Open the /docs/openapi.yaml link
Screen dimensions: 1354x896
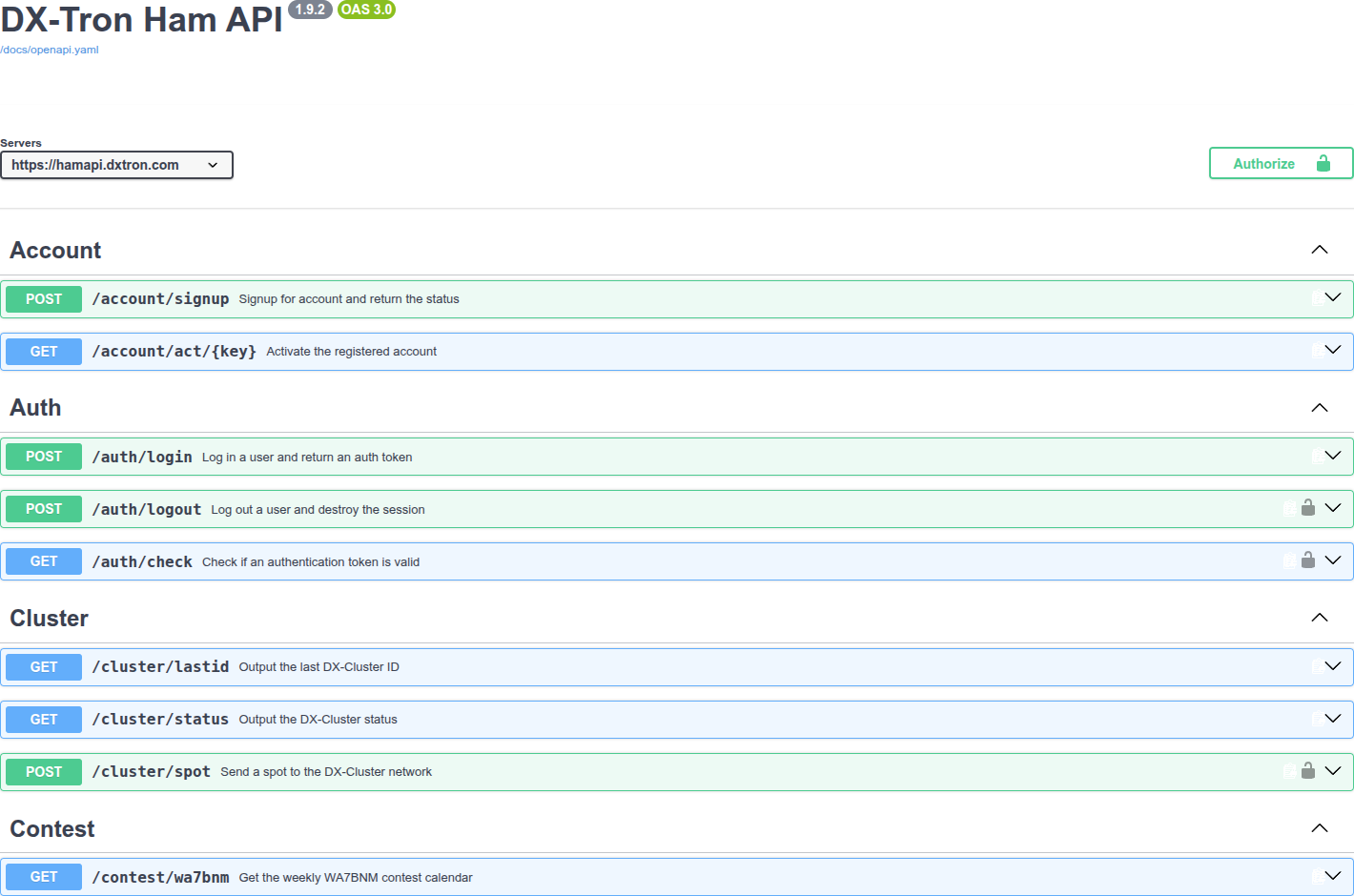(x=50, y=50)
